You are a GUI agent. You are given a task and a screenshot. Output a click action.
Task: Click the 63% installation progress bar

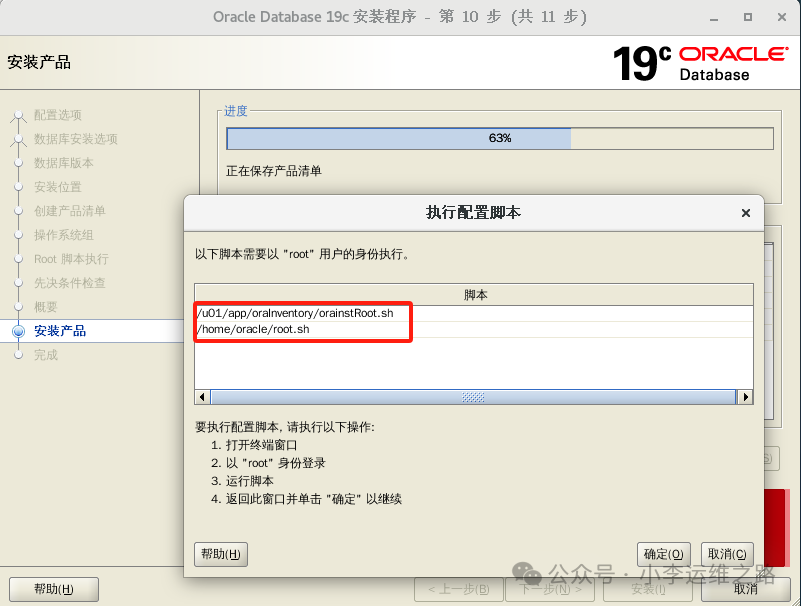[500, 138]
